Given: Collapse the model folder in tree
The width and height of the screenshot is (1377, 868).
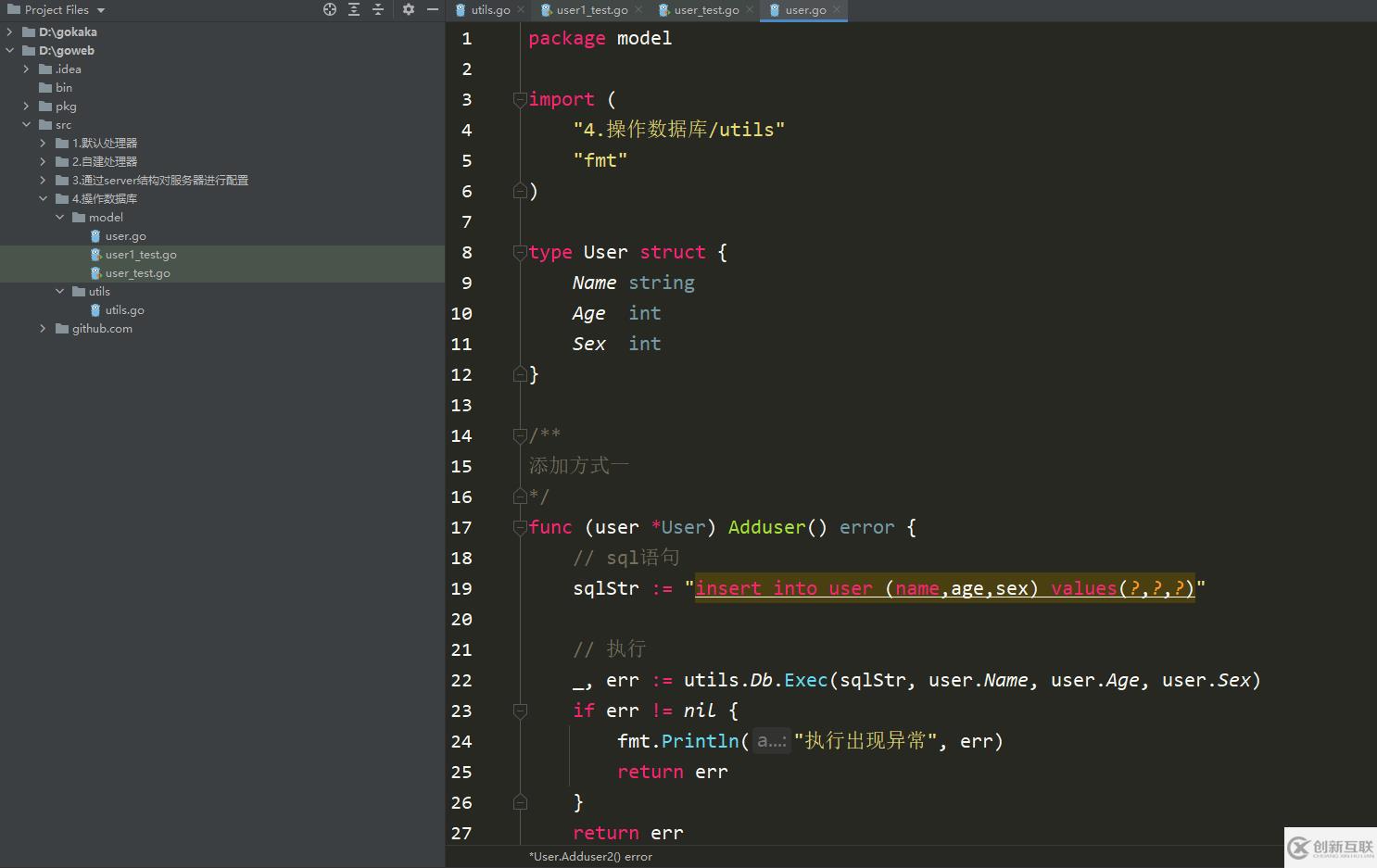Looking at the screenshot, I should tap(60, 218).
